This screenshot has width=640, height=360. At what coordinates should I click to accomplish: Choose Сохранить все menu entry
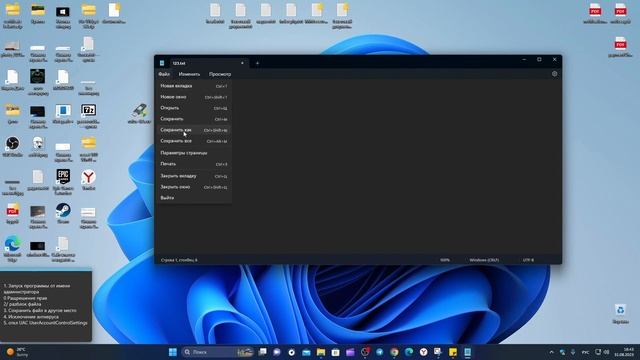[194, 141]
